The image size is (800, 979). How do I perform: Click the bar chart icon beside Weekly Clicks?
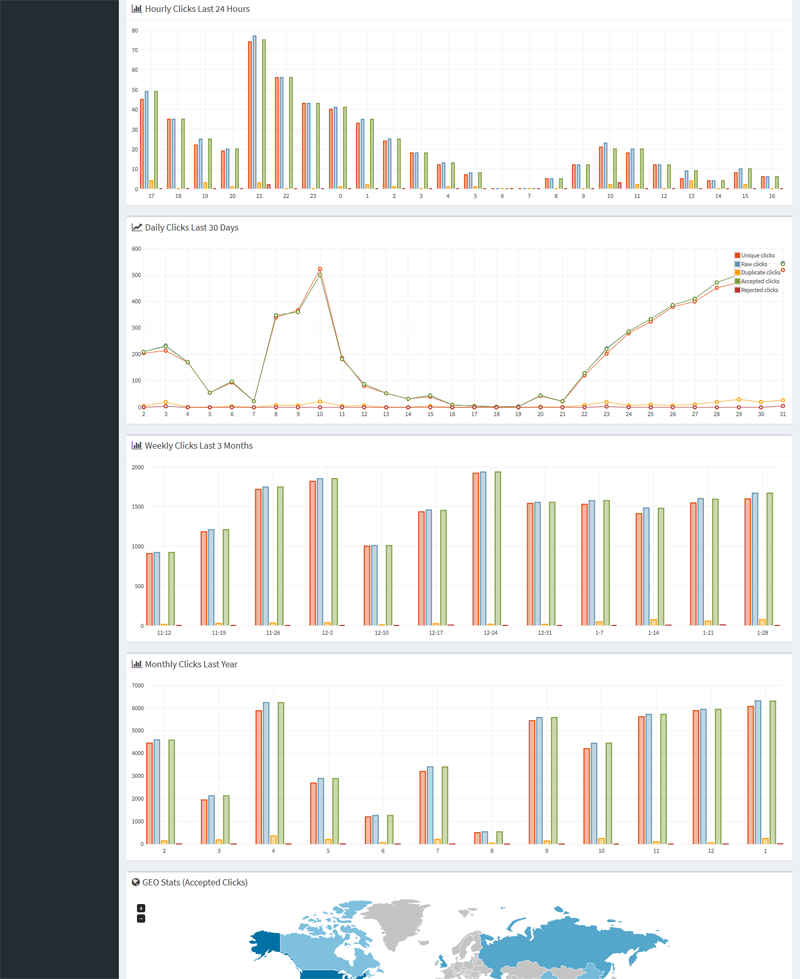(x=136, y=445)
